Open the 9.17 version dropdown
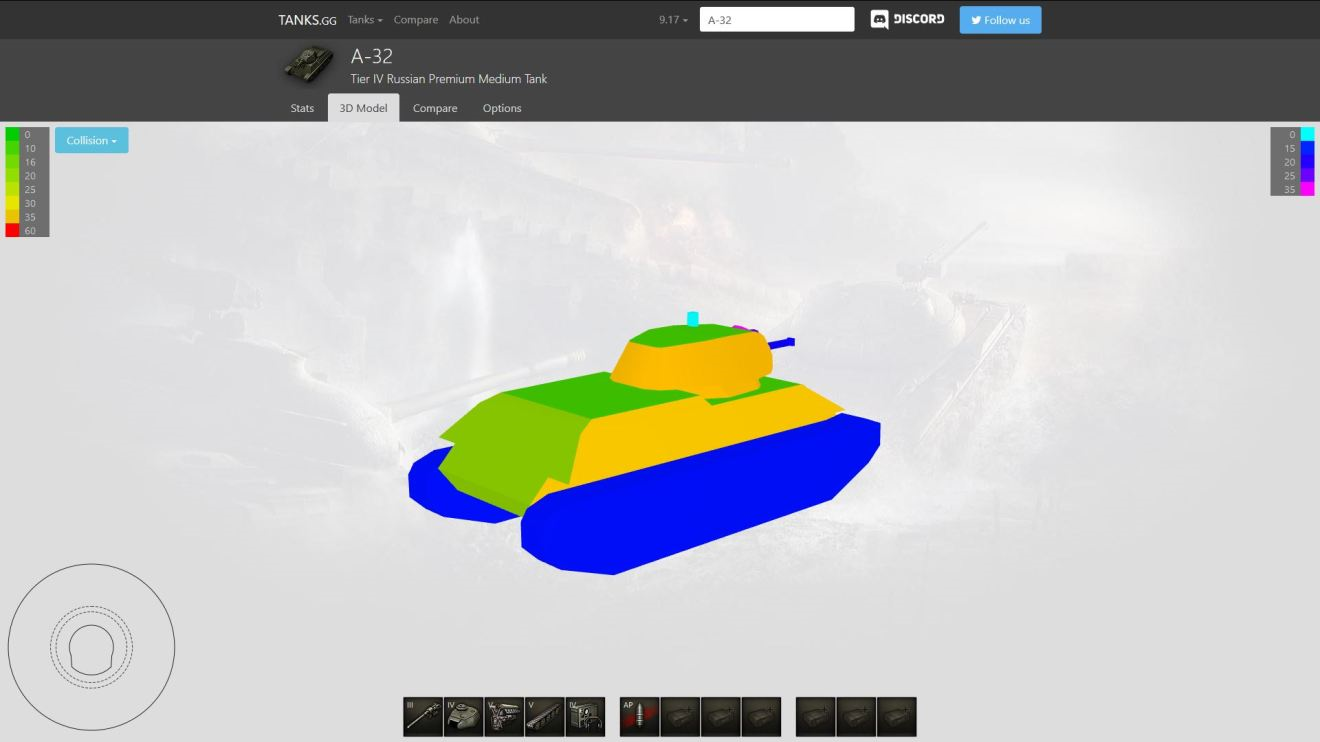1320x742 pixels. click(673, 20)
